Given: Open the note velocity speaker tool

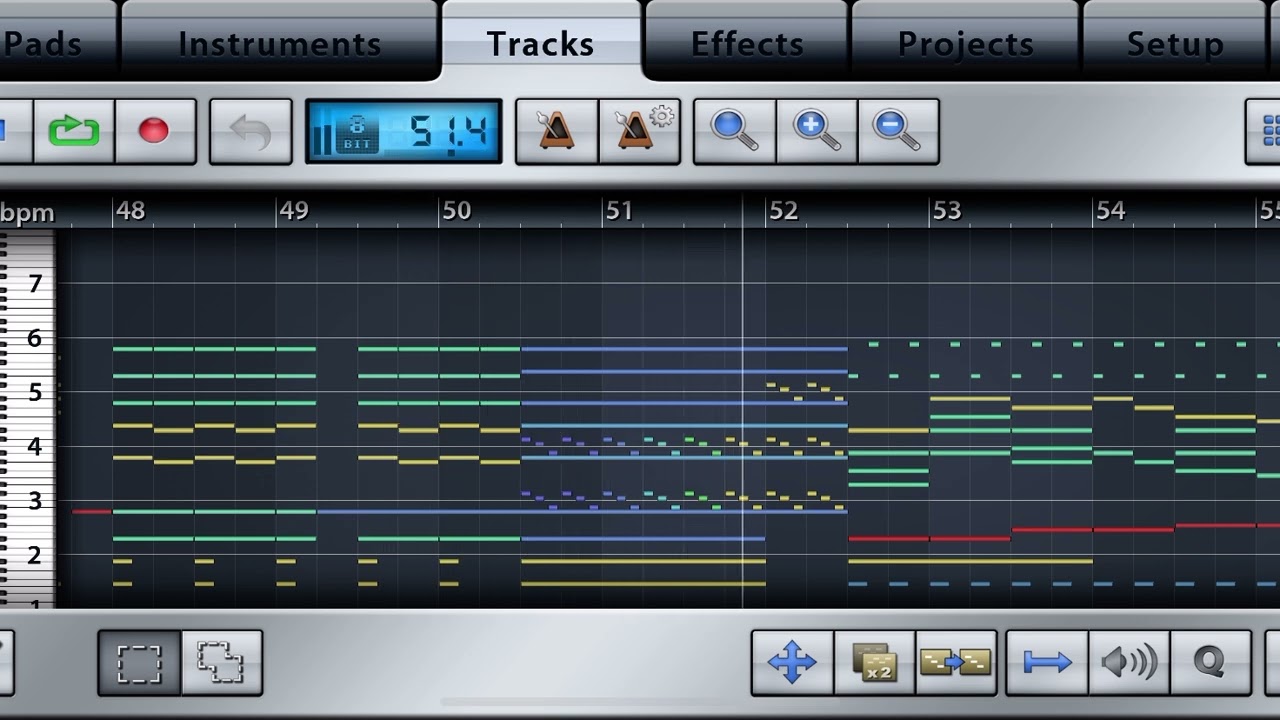Looking at the screenshot, I should point(1129,662).
